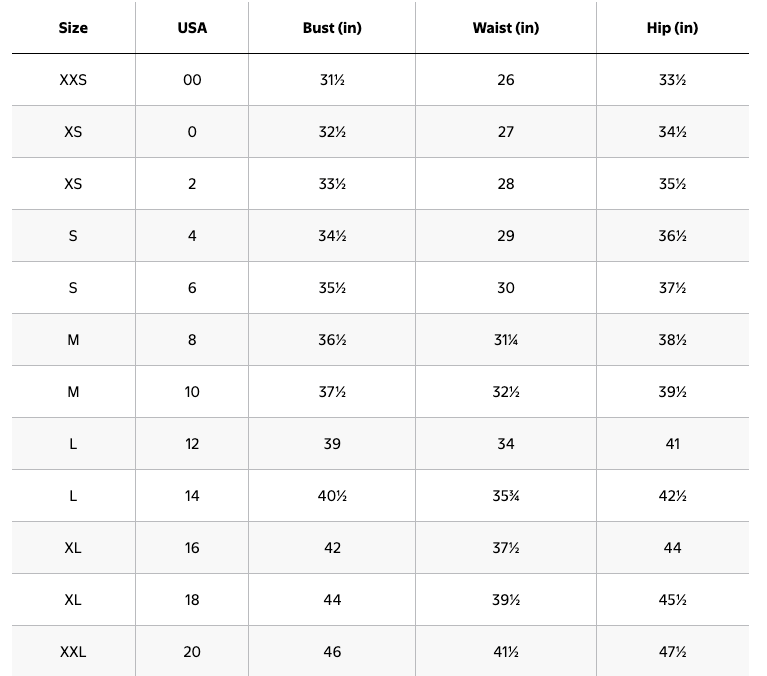Click hip value 44 in USA 16 row
Screen dimensions: 767x676
coord(673,548)
